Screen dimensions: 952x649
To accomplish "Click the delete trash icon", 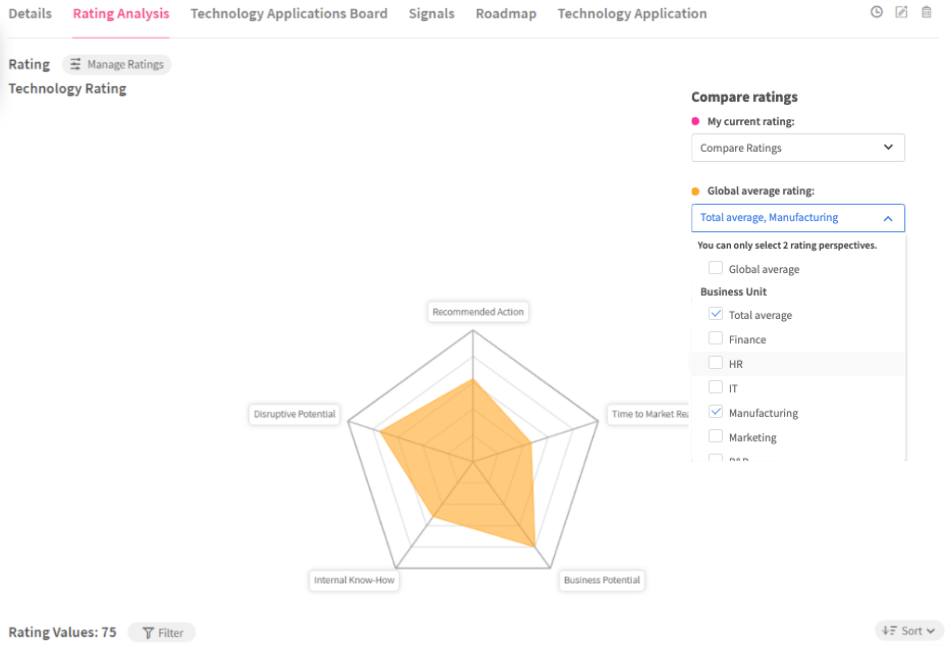I will point(926,12).
